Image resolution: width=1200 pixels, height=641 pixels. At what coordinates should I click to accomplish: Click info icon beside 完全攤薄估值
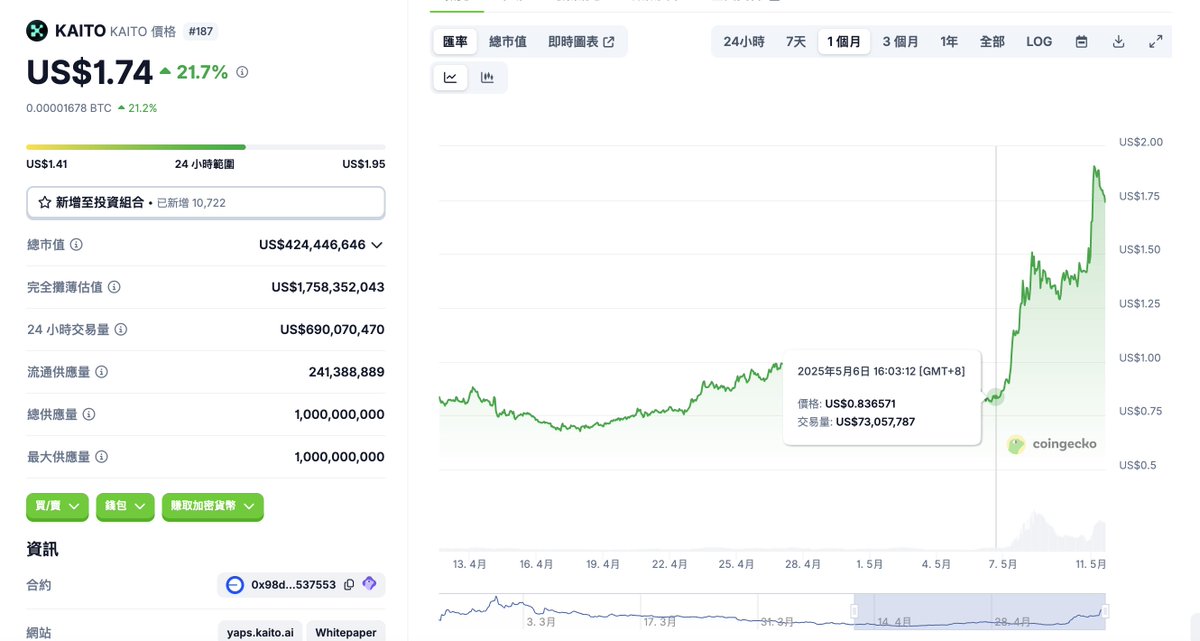coord(114,287)
